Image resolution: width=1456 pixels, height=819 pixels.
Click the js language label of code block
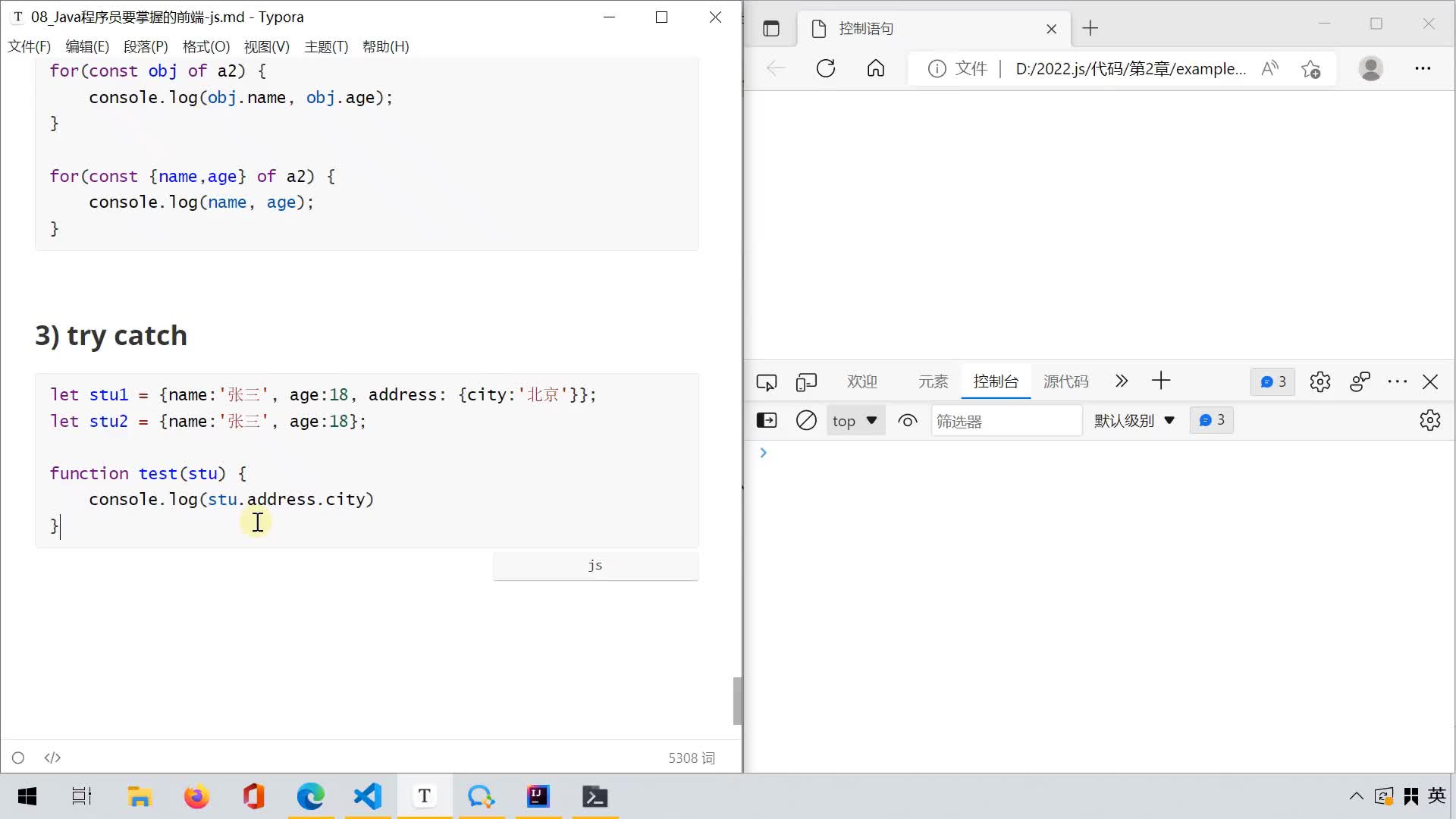595,566
